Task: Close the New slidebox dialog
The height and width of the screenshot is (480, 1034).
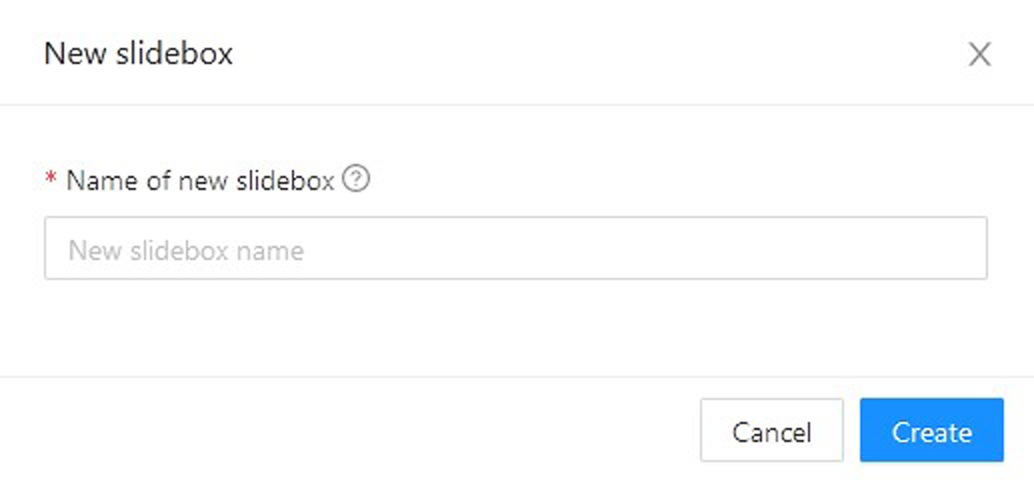Action: click(x=979, y=54)
